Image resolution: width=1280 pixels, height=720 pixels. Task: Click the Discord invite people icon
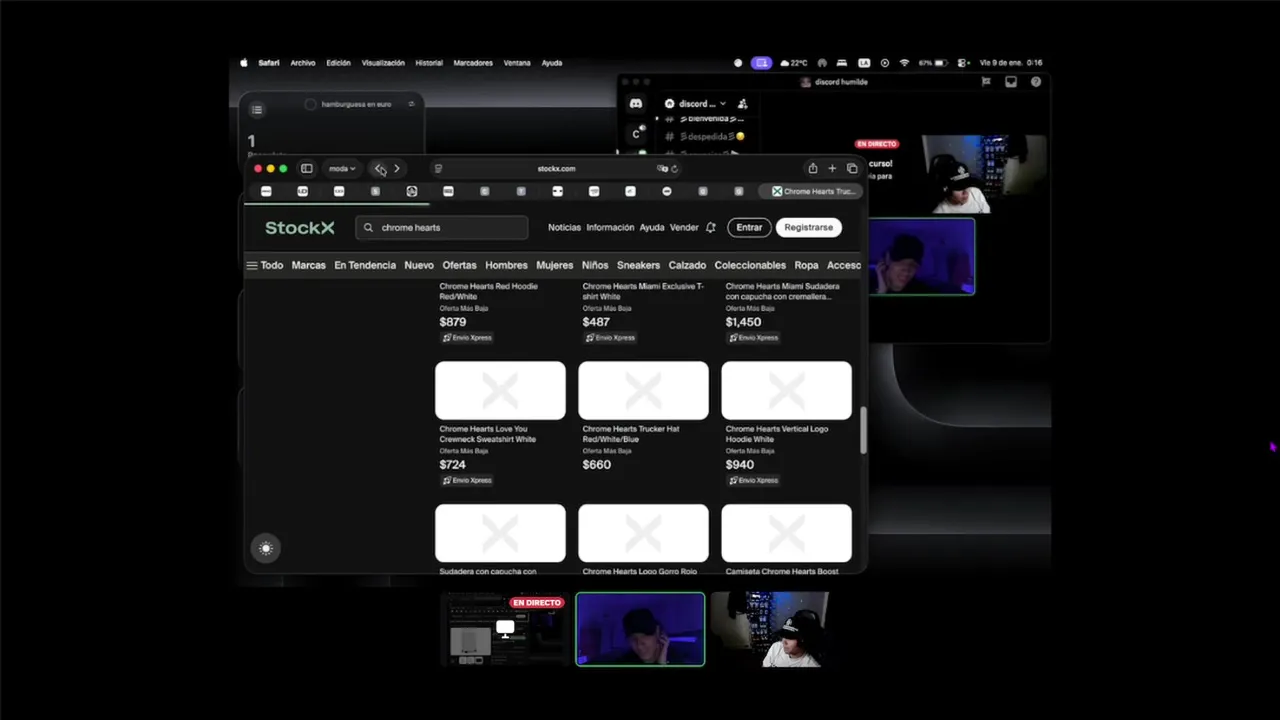[x=742, y=104]
